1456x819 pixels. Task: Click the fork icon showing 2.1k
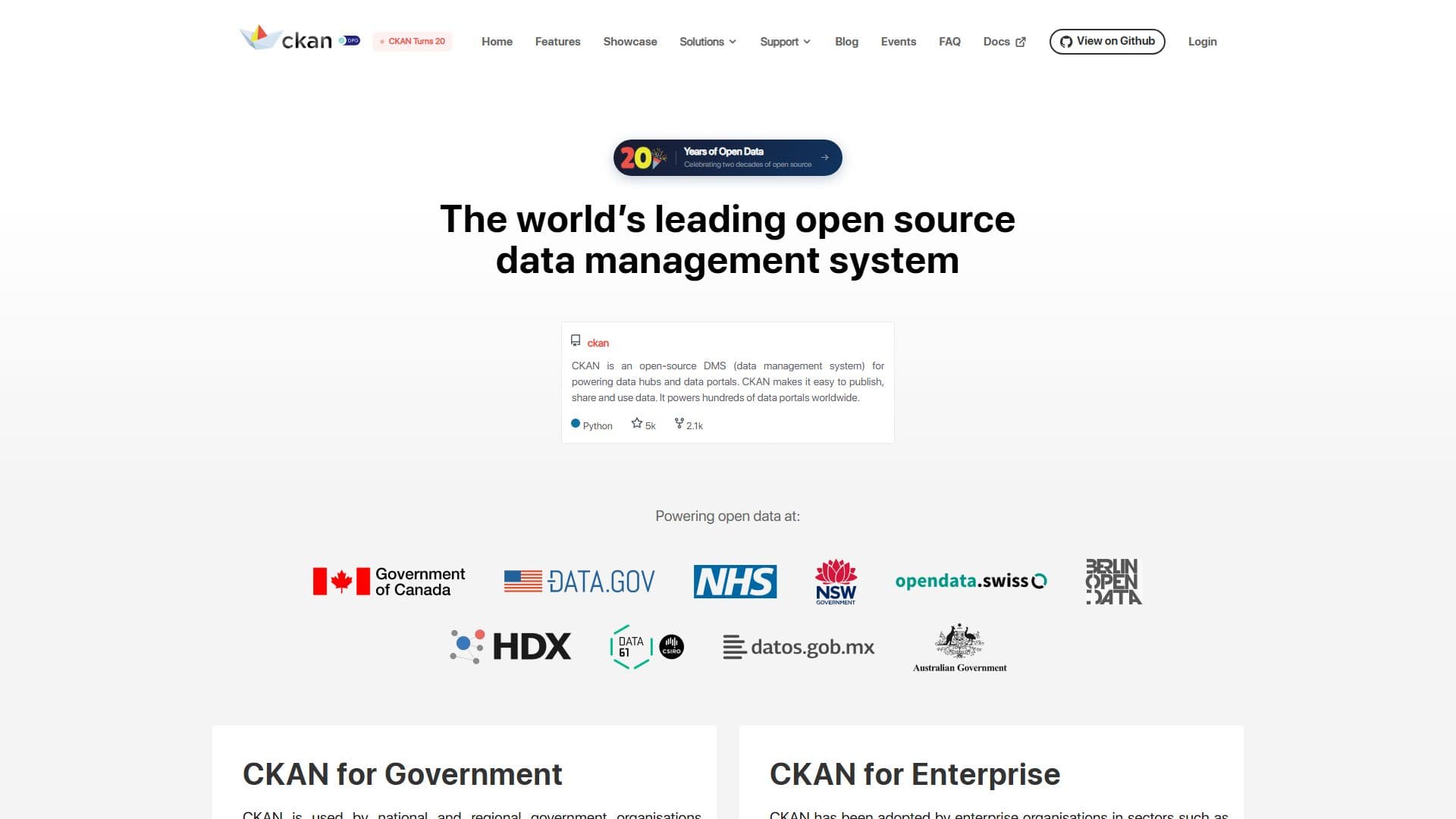point(679,423)
